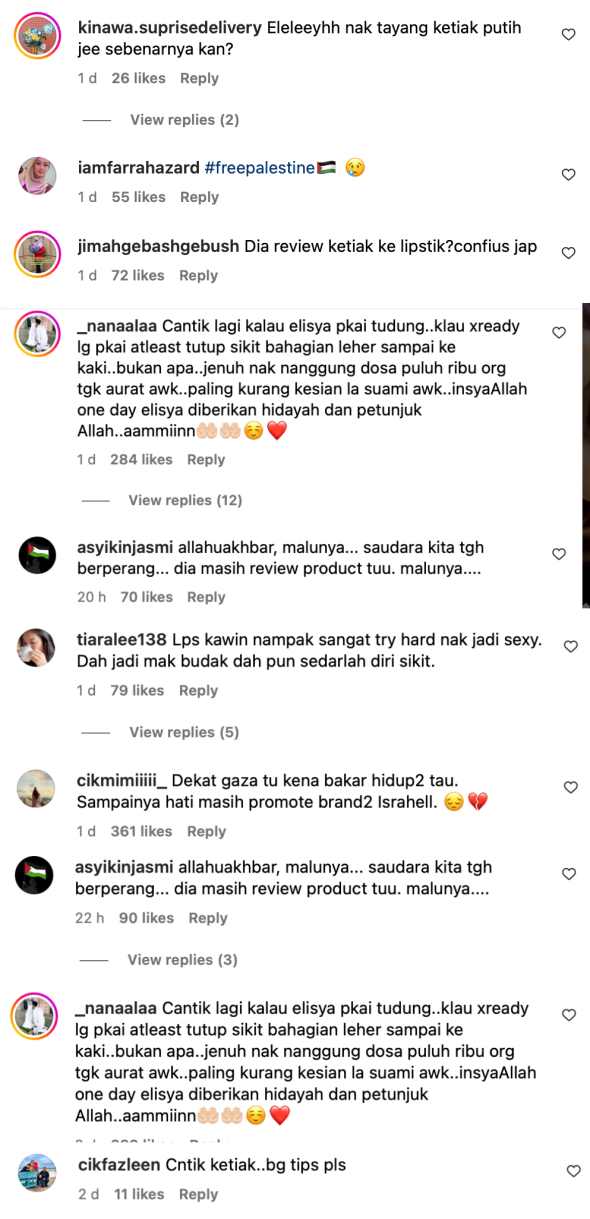View tiaralee138's profile avatar

pos(36,648)
